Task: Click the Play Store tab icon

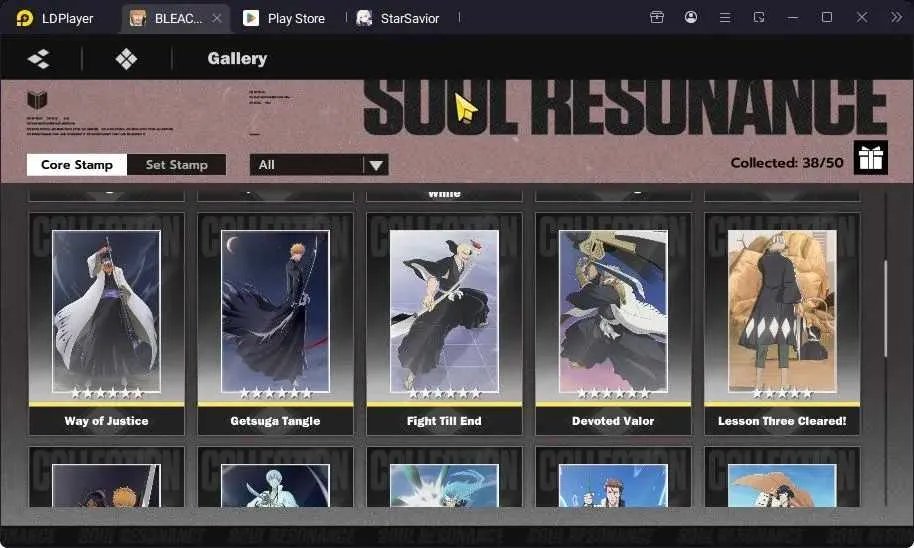Action: 251,18
